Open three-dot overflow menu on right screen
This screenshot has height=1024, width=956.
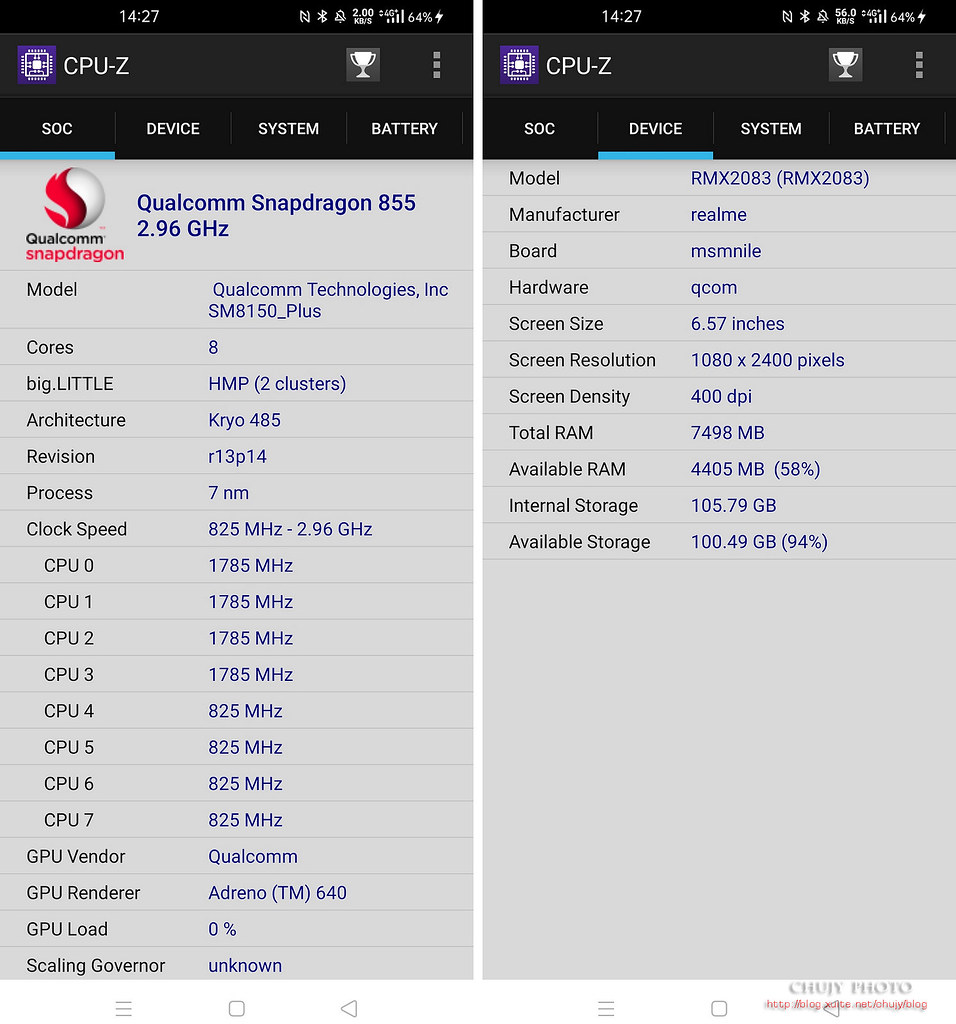click(x=919, y=65)
